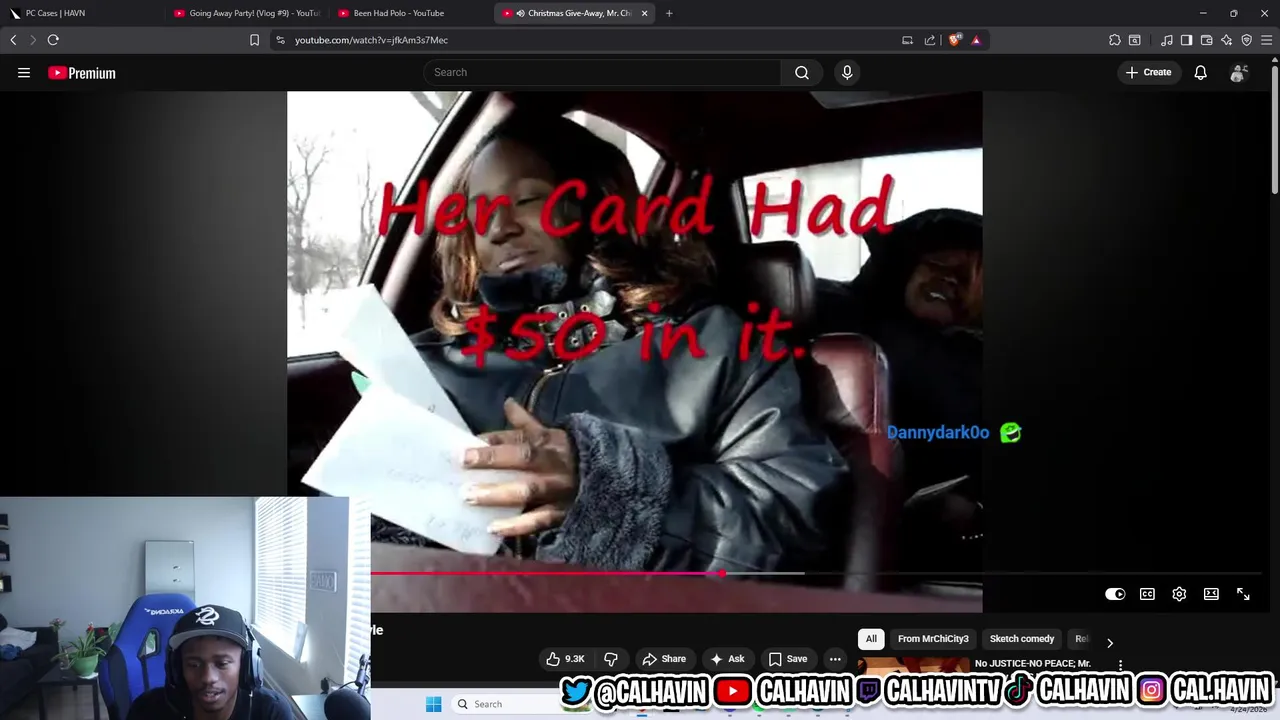Open a new tab with the plus icon
1280x720 pixels.
(669, 13)
